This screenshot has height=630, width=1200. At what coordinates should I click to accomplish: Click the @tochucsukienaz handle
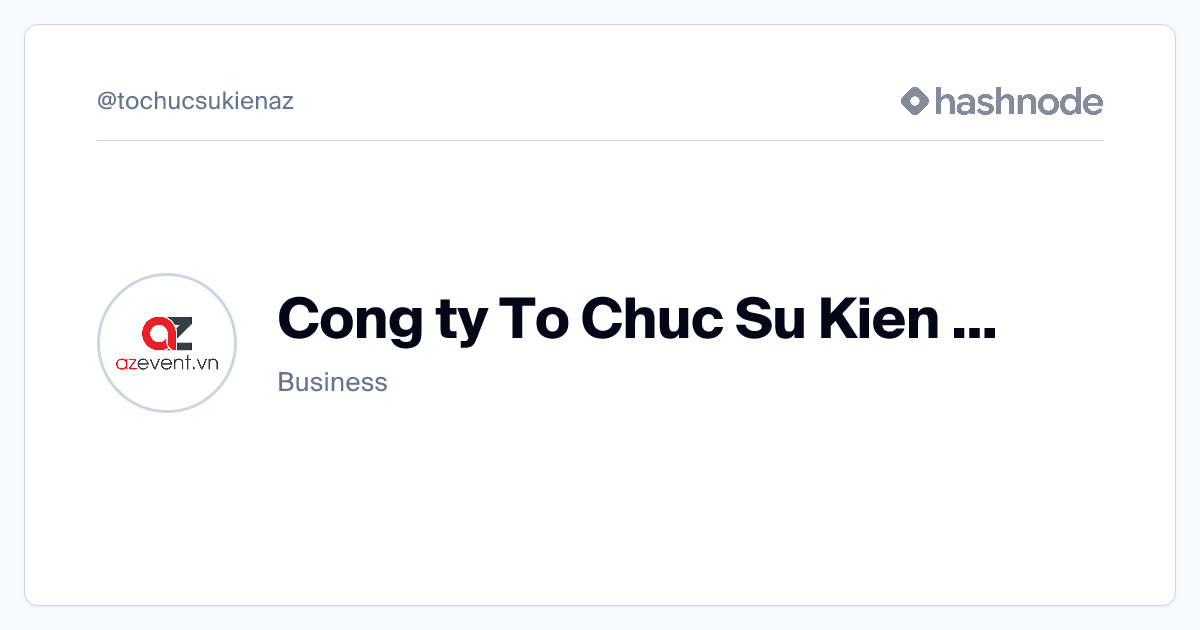(195, 101)
